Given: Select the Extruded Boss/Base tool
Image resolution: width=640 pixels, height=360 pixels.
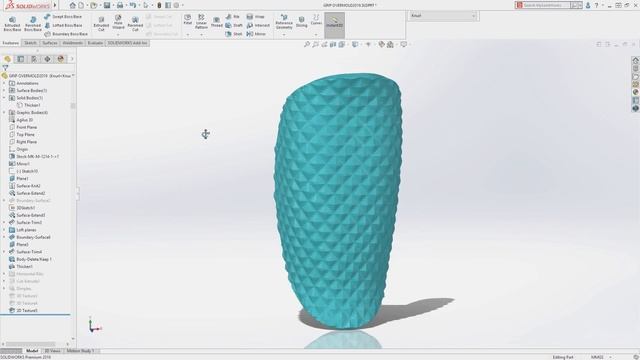Looking at the screenshot, I should (12, 24).
